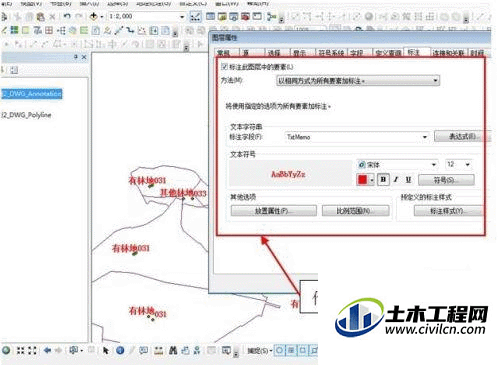Activate the Measure ruler tool
Image resolution: width=500 pixels, height=365 pixels.
tap(158, 350)
